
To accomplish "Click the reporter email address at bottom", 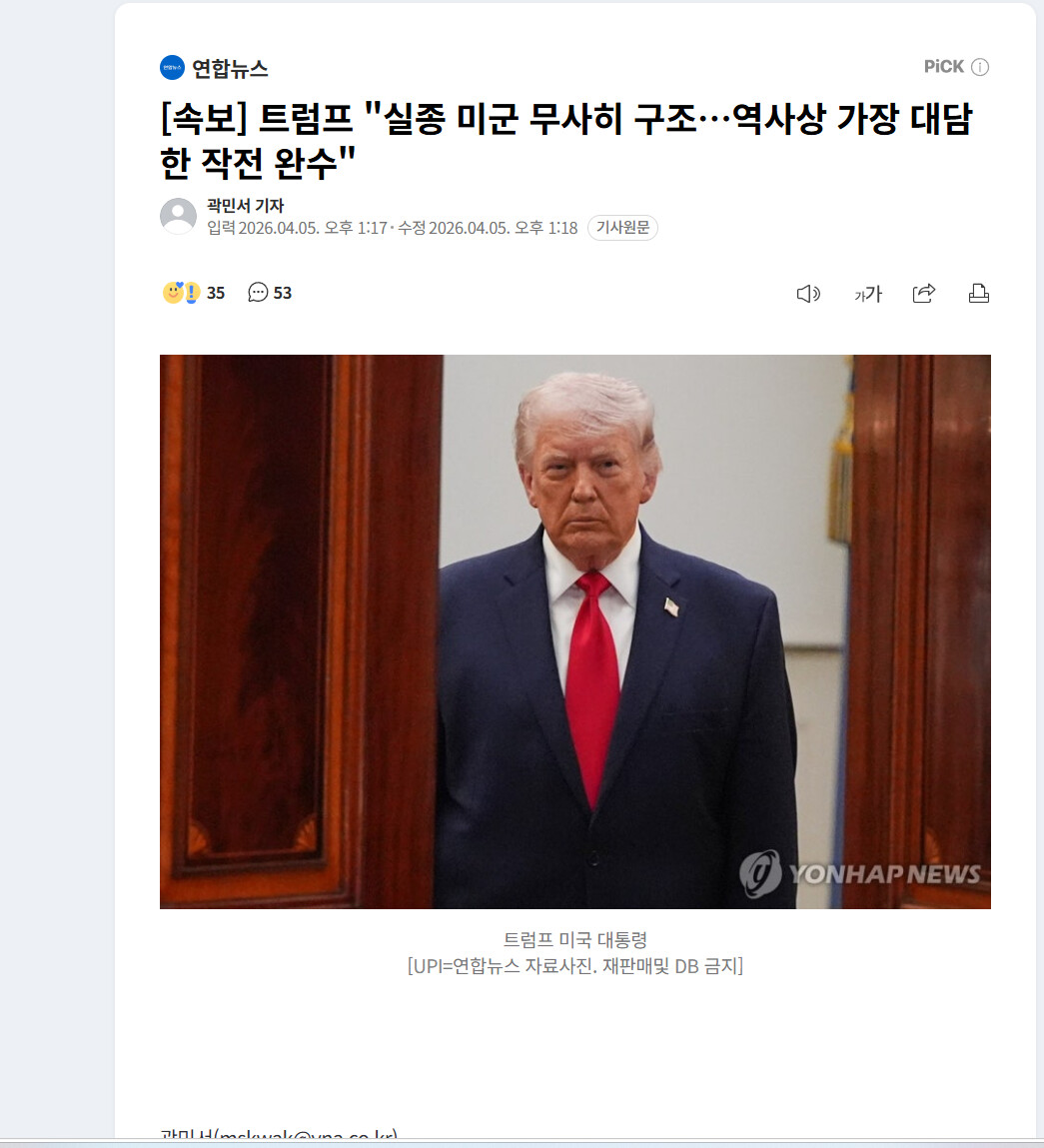I will coord(279,1136).
